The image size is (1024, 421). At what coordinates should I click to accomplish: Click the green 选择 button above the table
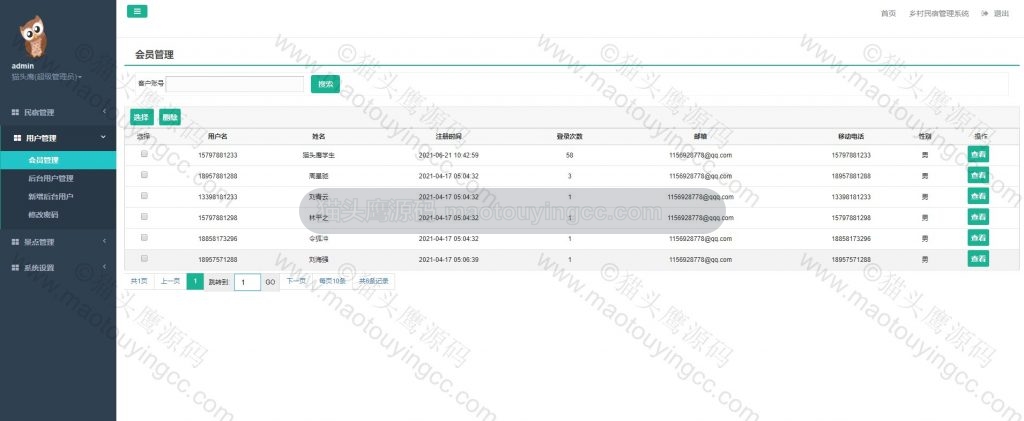tap(142, 117)
